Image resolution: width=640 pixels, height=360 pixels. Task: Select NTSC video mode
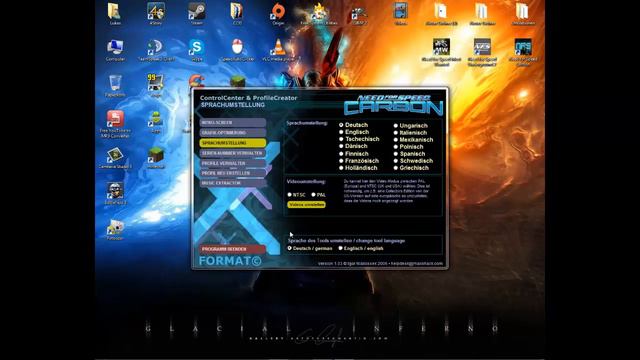[x=296, y=195]
